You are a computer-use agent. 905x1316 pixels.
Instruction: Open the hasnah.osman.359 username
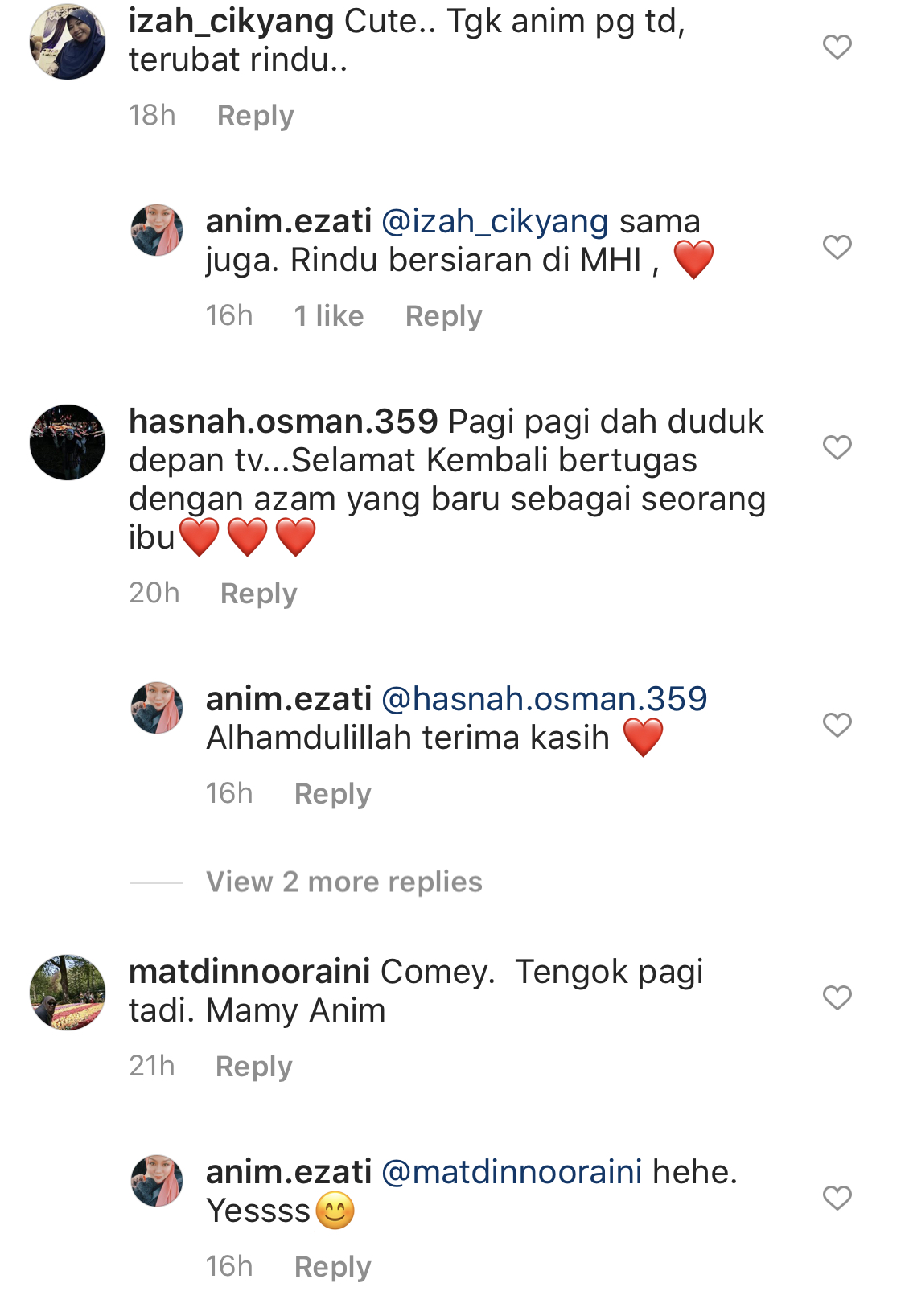point(283,422)
